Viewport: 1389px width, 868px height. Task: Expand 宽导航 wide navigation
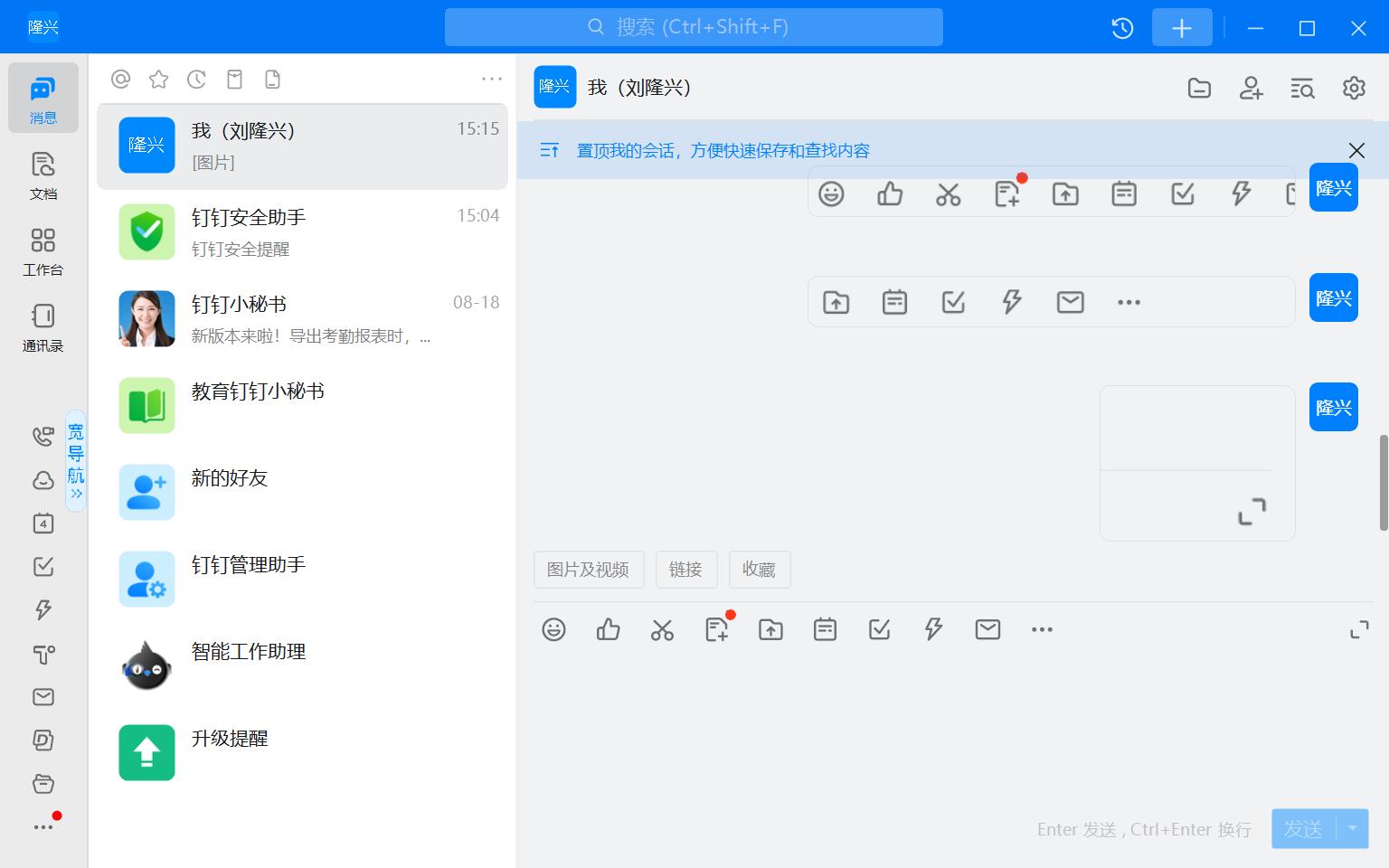[76, 460]
